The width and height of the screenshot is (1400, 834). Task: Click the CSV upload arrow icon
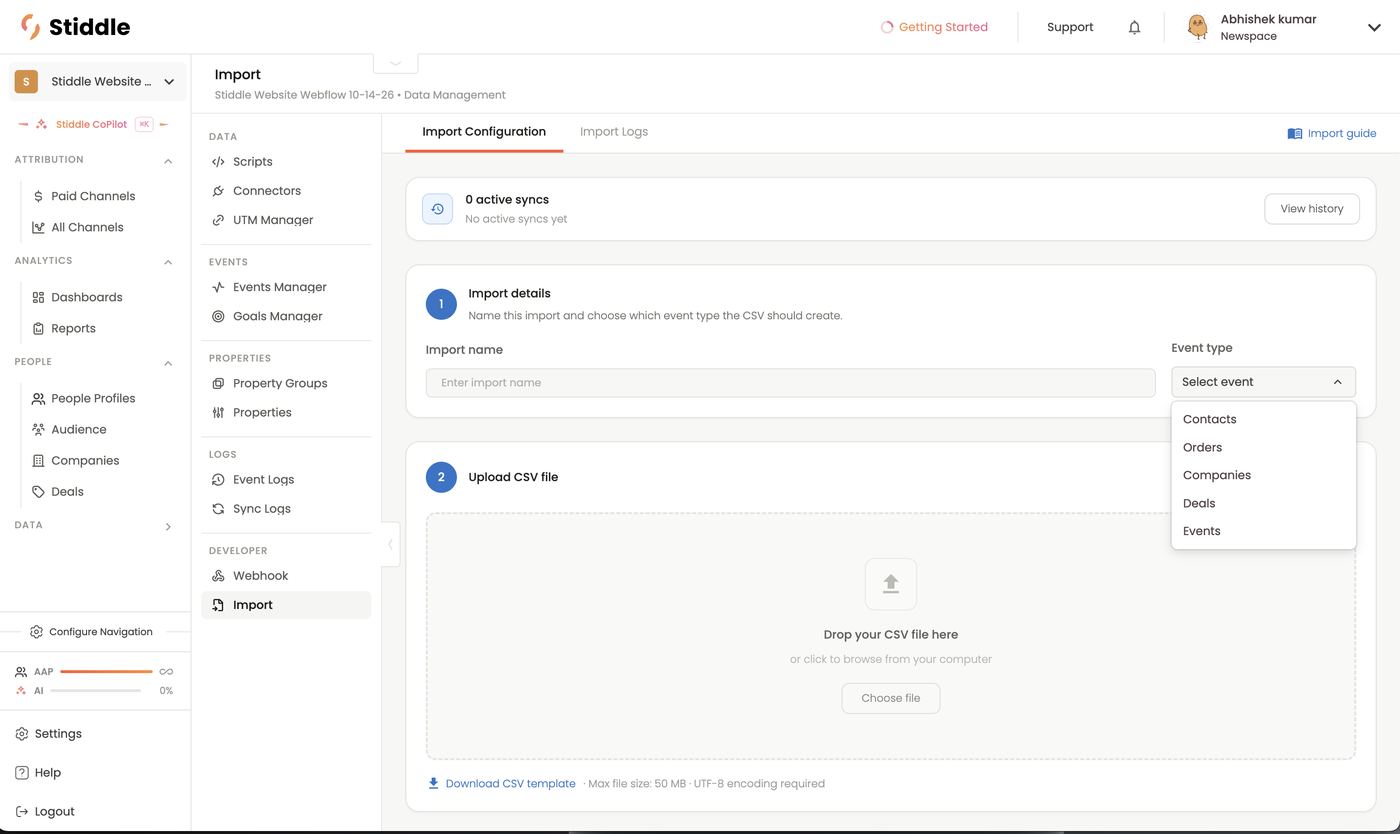pyautogui.click(x=891, y=584)
